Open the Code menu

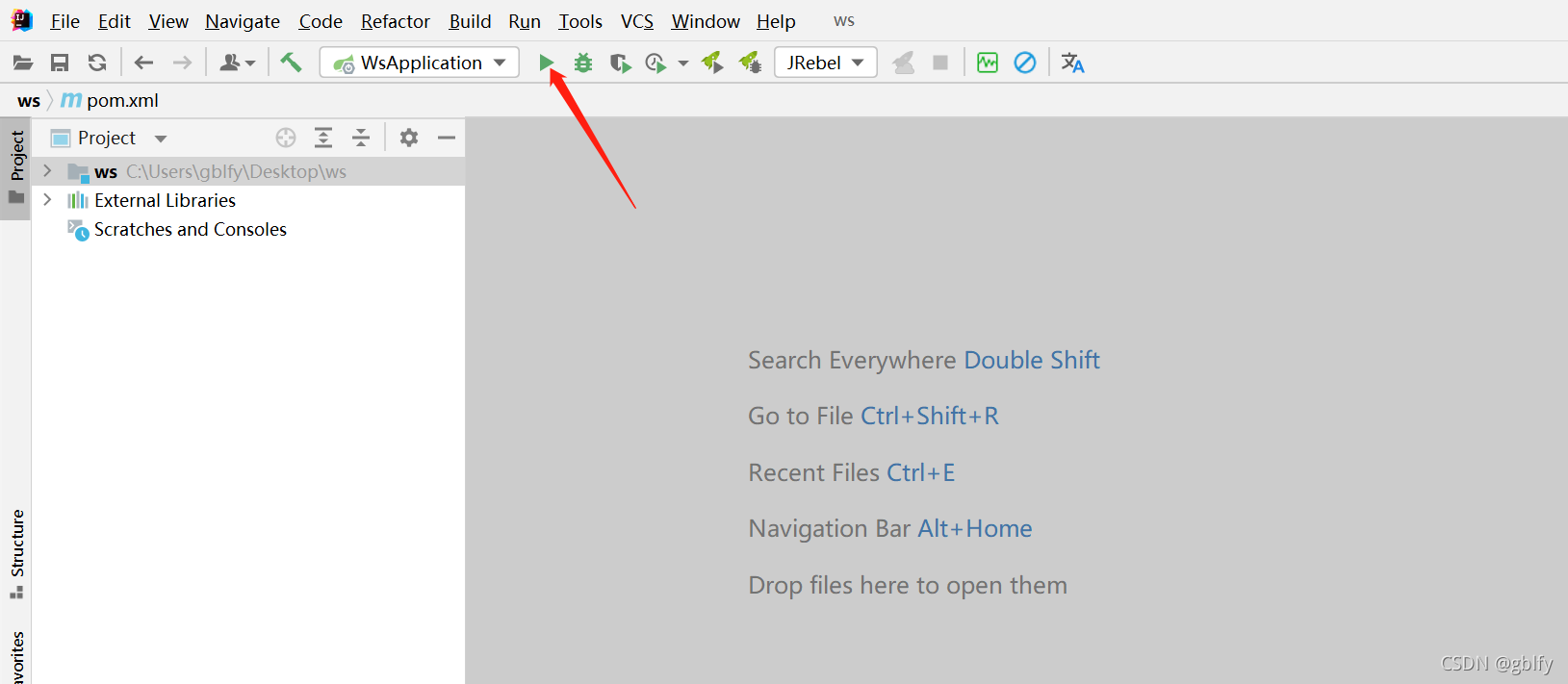pyautogui.click(x=321, y=21)
